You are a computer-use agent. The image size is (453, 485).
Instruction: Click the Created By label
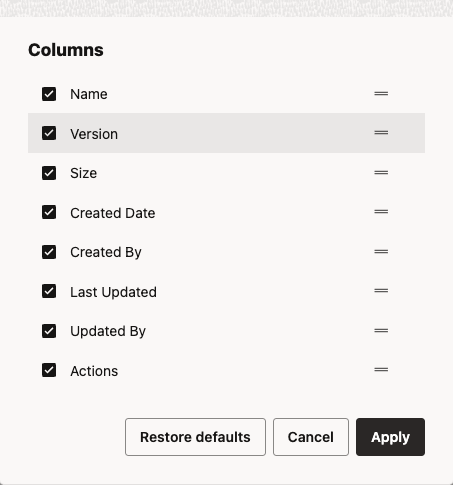(x=106, y=253)
